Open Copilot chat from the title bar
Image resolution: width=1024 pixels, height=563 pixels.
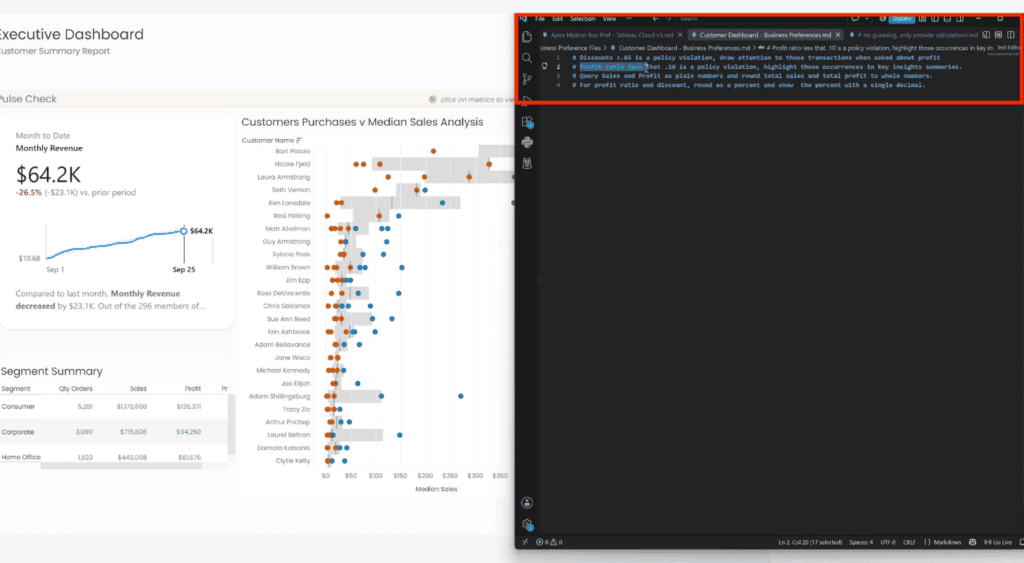click(855, 18)
